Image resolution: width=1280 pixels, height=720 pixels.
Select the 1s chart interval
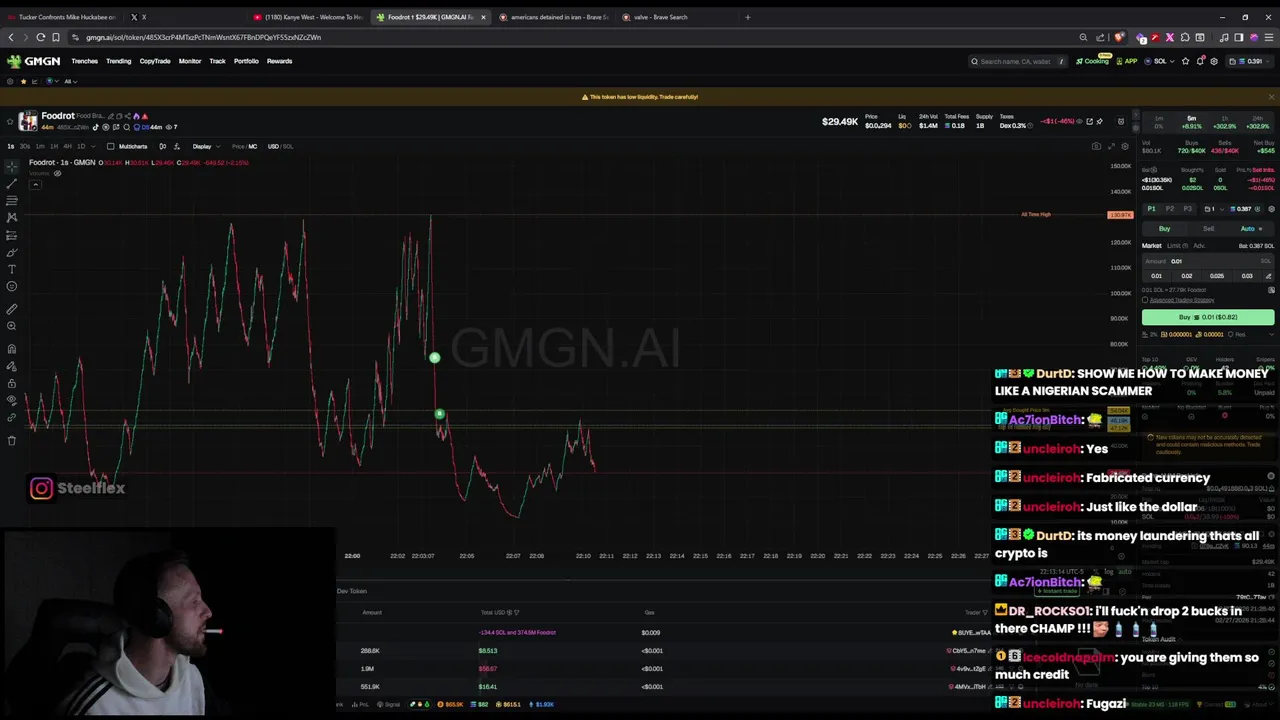click(11, 146)
